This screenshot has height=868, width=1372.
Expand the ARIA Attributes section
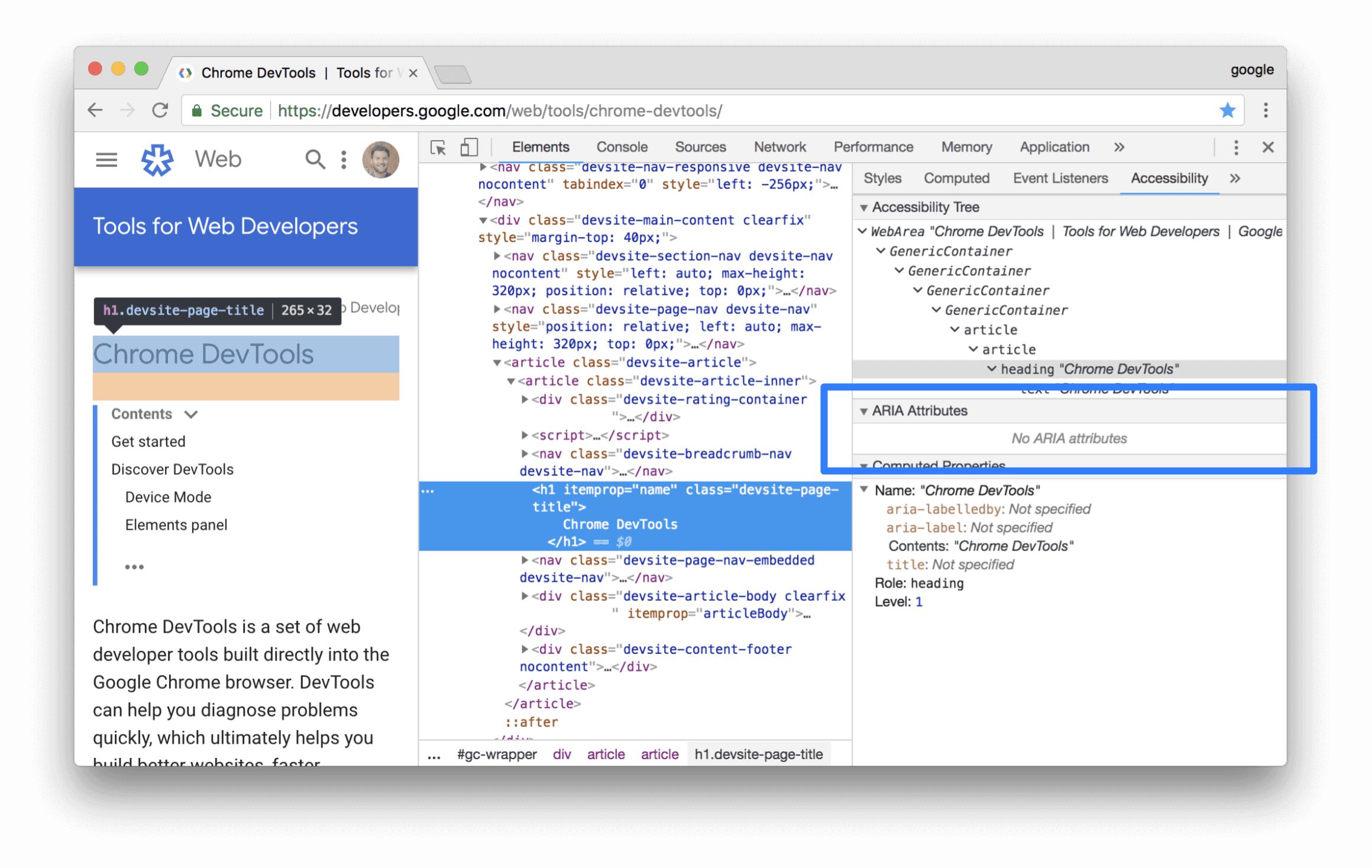tap(865, 410)
